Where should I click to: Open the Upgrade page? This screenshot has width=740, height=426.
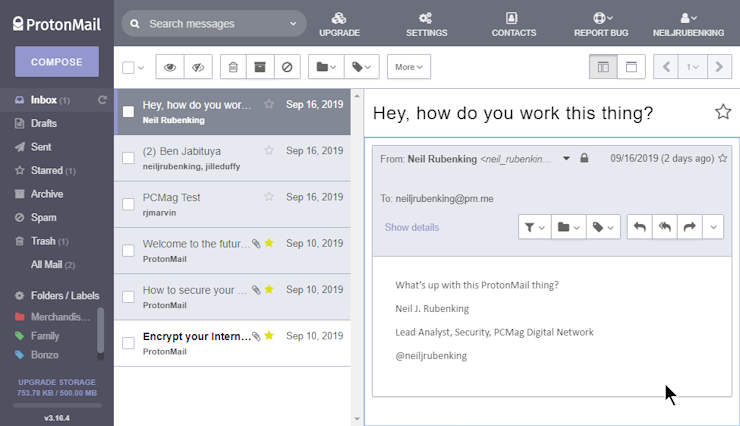tap(339, 24)
